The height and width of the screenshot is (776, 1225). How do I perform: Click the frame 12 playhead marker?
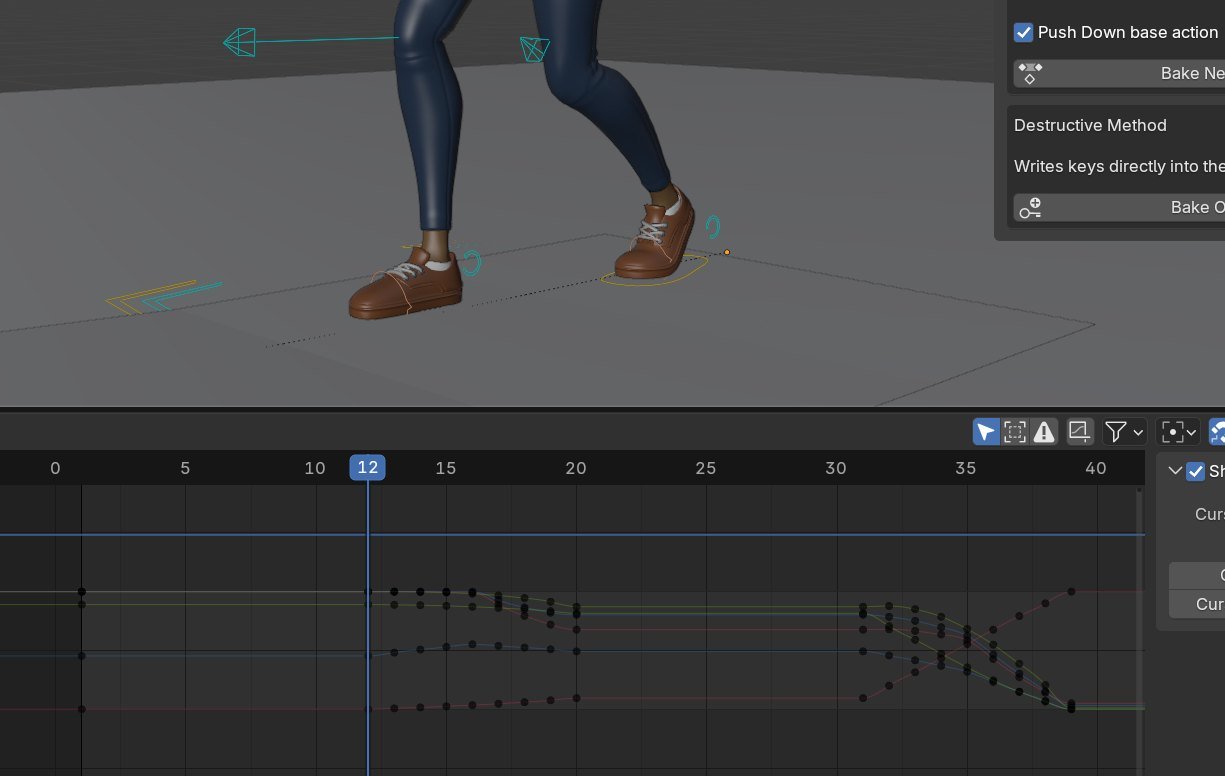367,468
